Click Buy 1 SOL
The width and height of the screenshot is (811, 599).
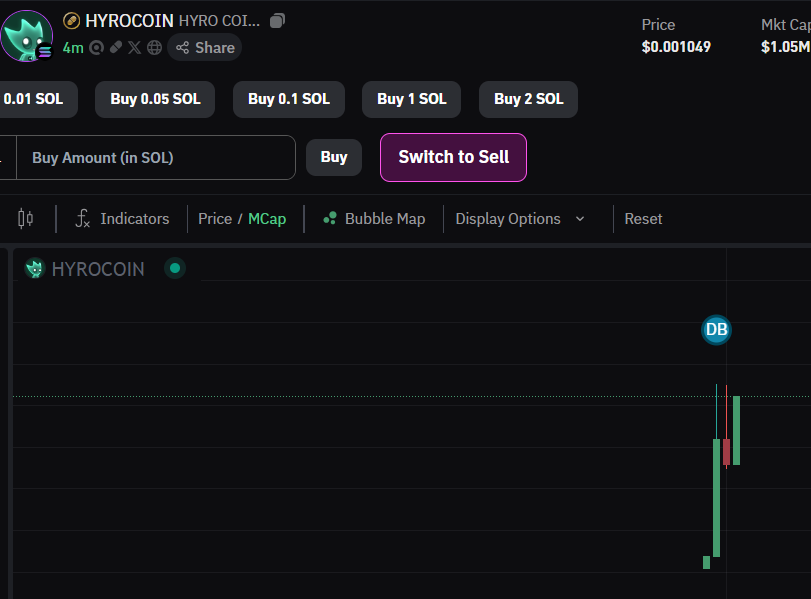coord(412,99)
